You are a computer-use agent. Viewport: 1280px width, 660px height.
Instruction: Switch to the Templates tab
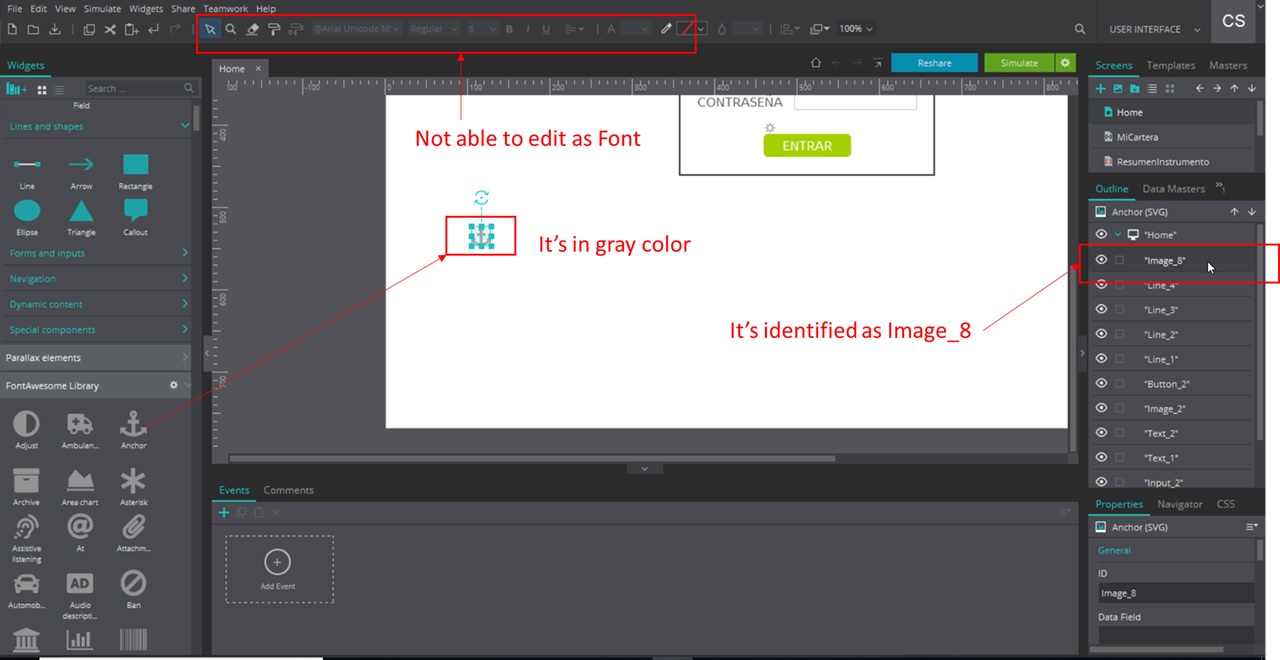click(1170, 65)
